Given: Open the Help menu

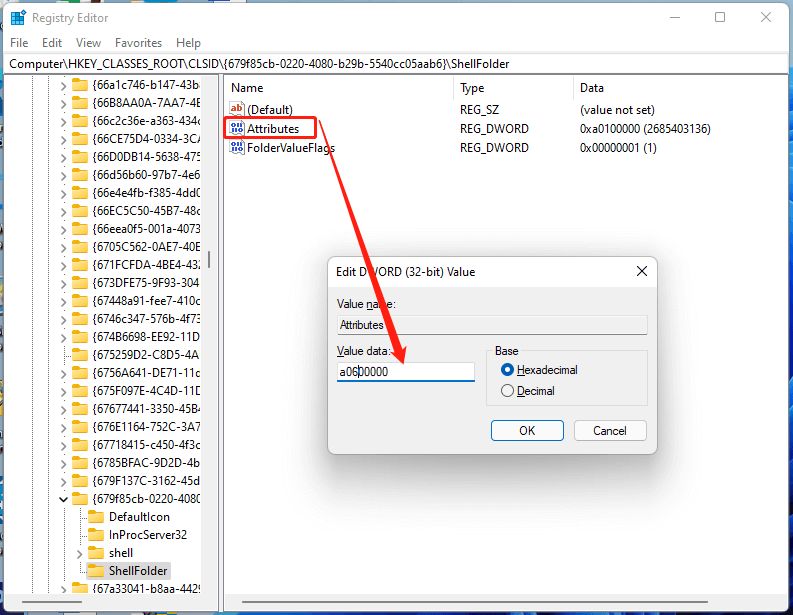Looking at the screenshot, I should click(x=188, y=43).
